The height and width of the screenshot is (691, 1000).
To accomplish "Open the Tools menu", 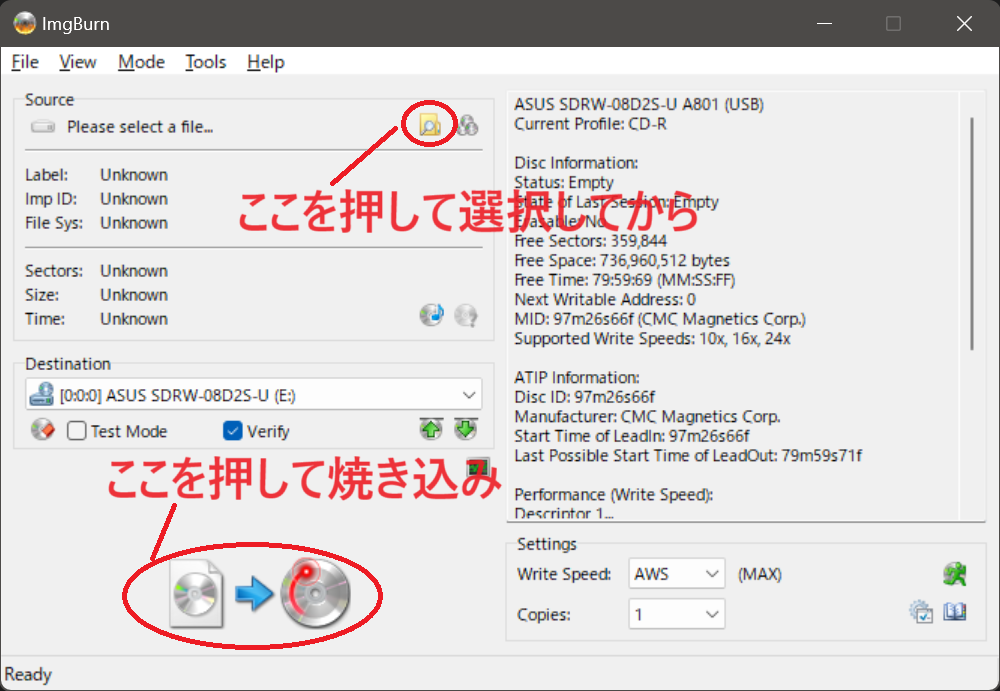I will [x=206, y=62].
